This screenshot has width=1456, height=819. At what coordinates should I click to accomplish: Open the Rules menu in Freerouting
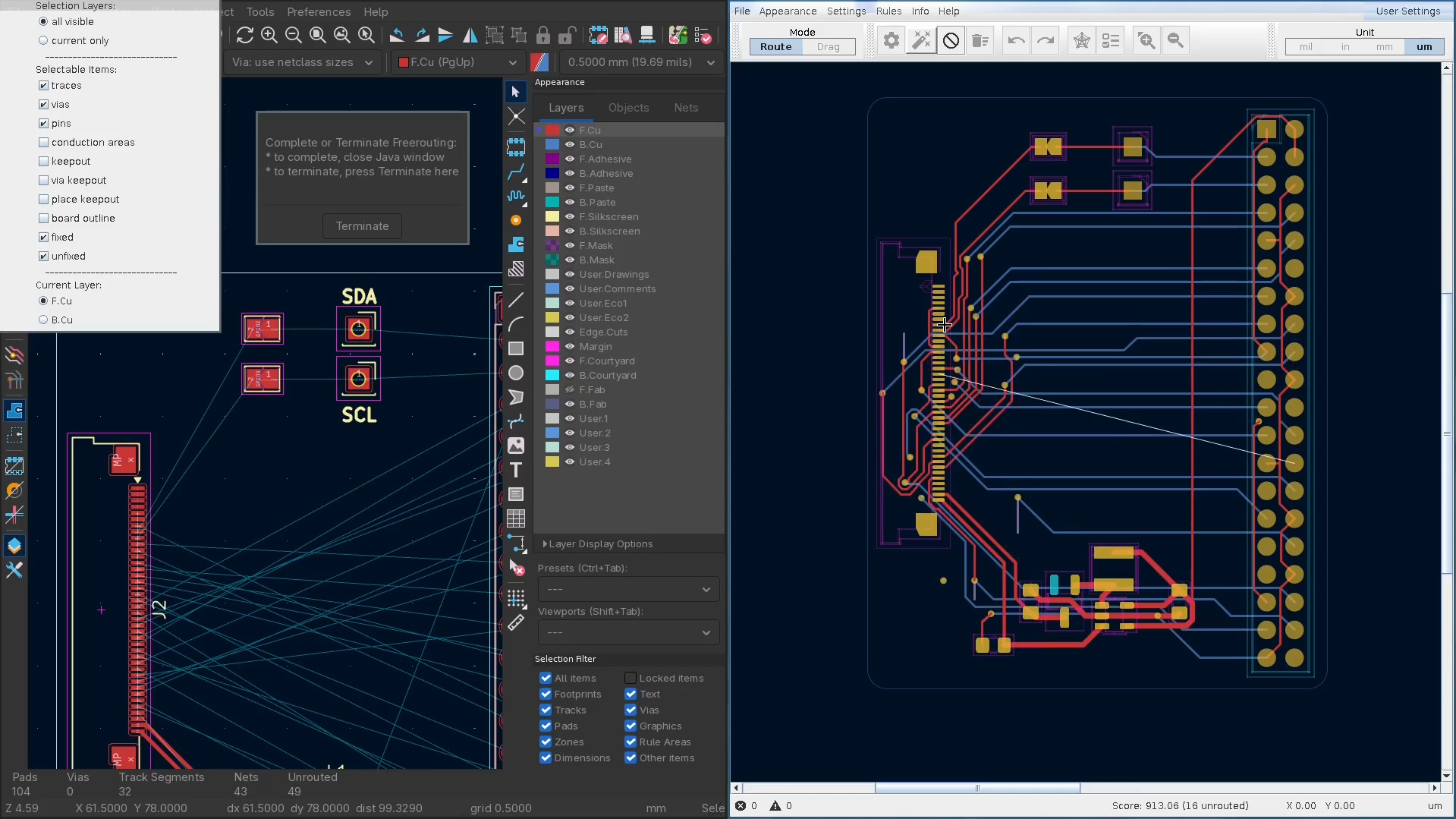[x=888, y=11]
